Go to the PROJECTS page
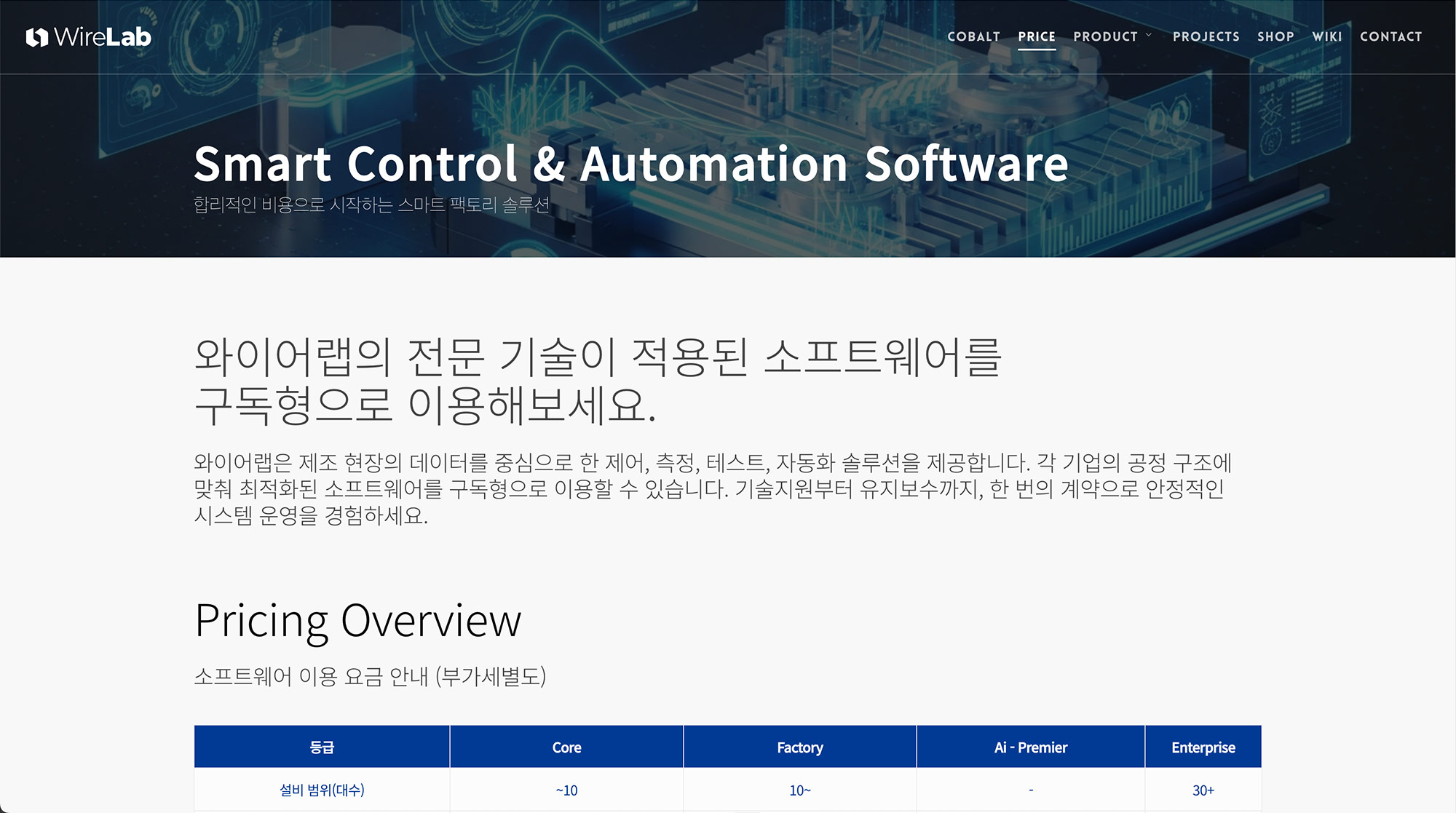1456x813 pixels. (x=1206, y=36)
